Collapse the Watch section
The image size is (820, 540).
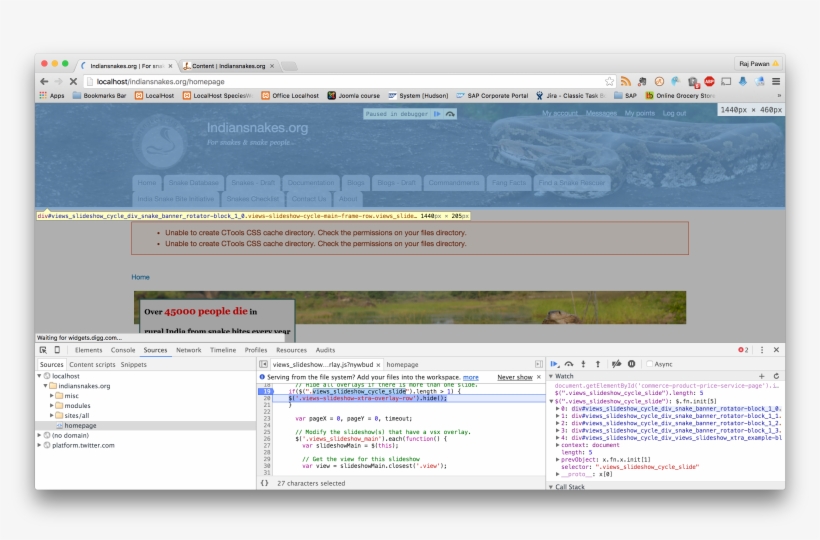(551, 376)
